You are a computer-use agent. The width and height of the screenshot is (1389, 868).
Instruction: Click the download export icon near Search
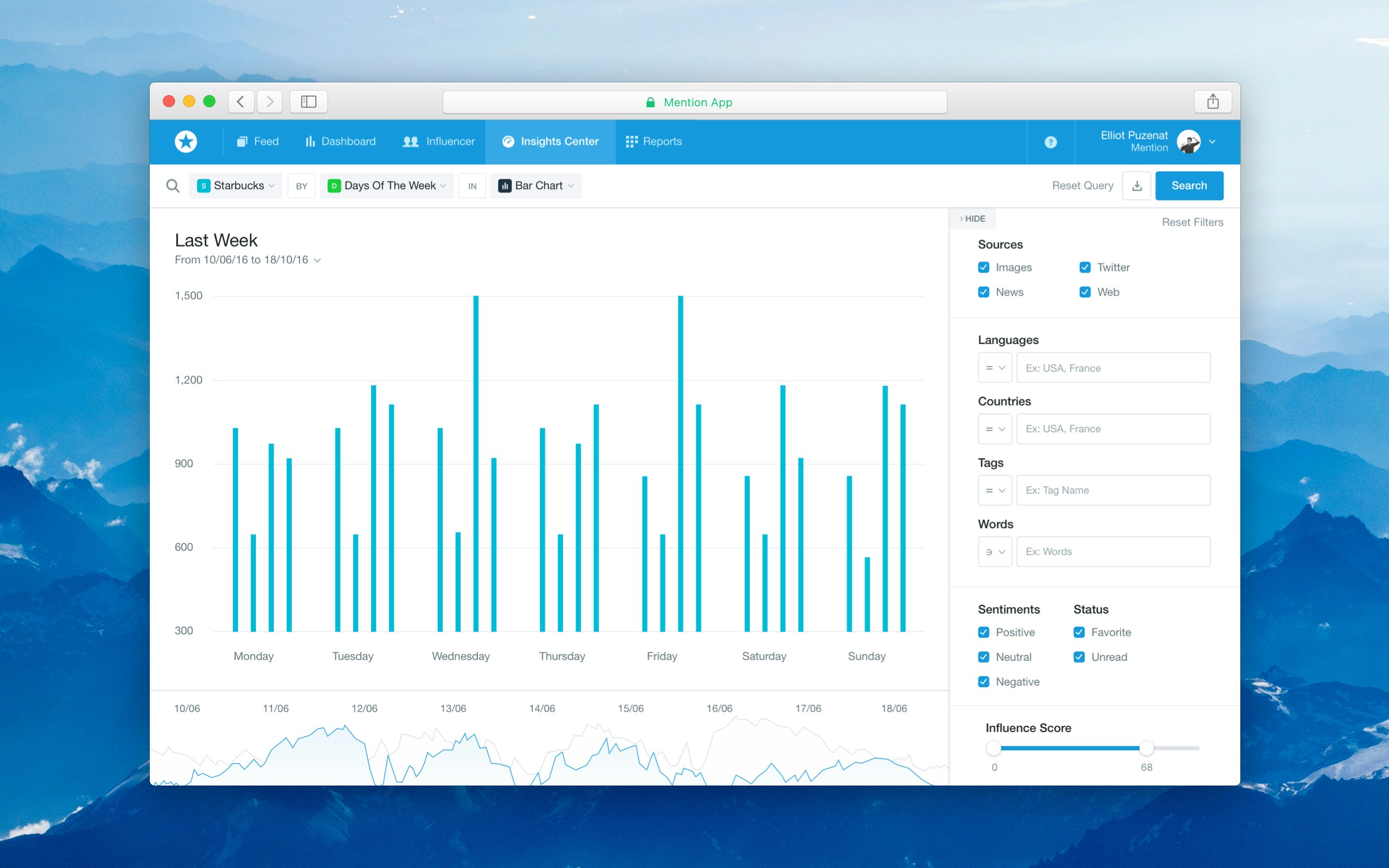1137,186
